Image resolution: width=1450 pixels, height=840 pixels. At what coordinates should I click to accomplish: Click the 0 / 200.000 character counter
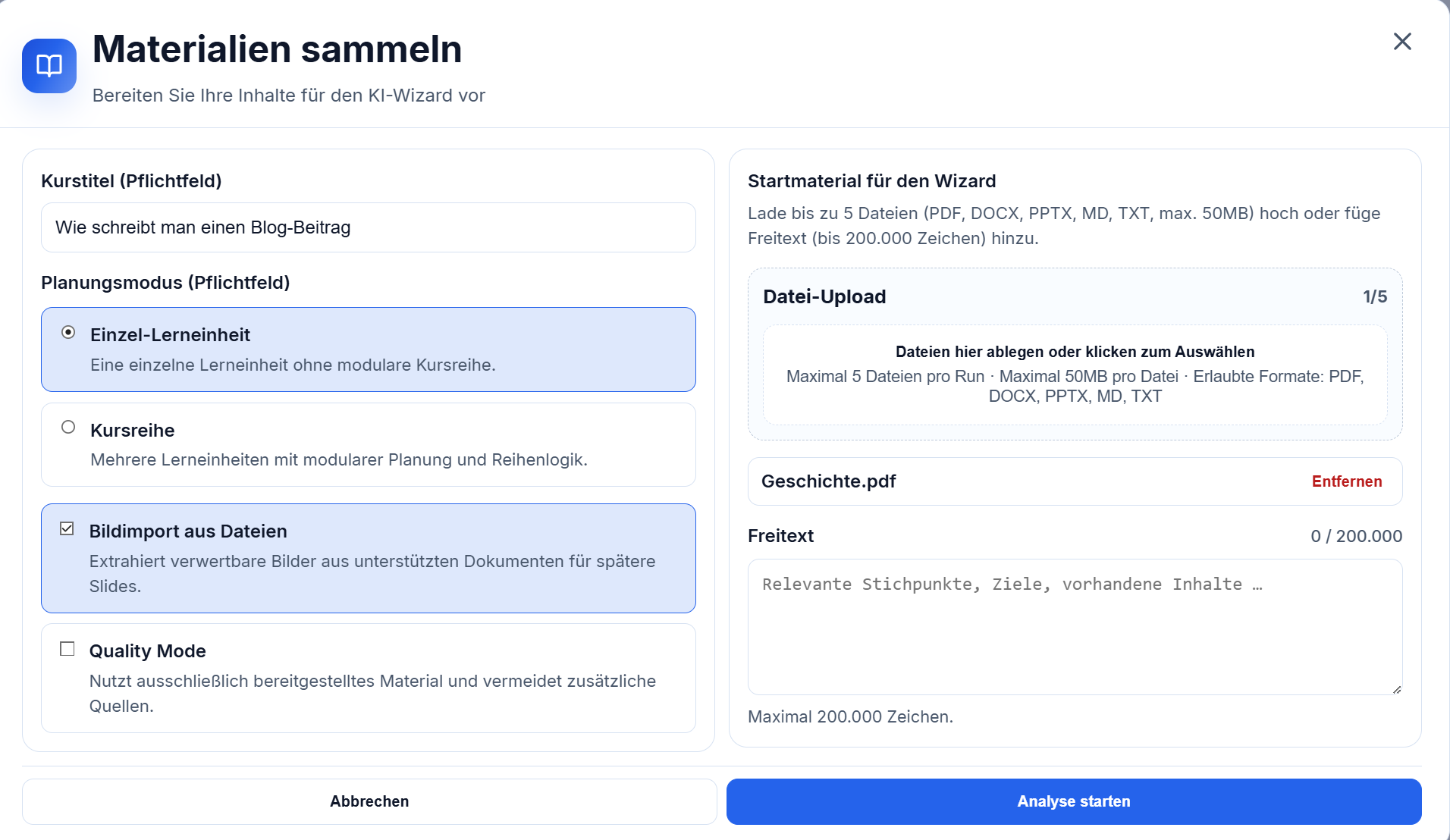tap(1357, 536)
